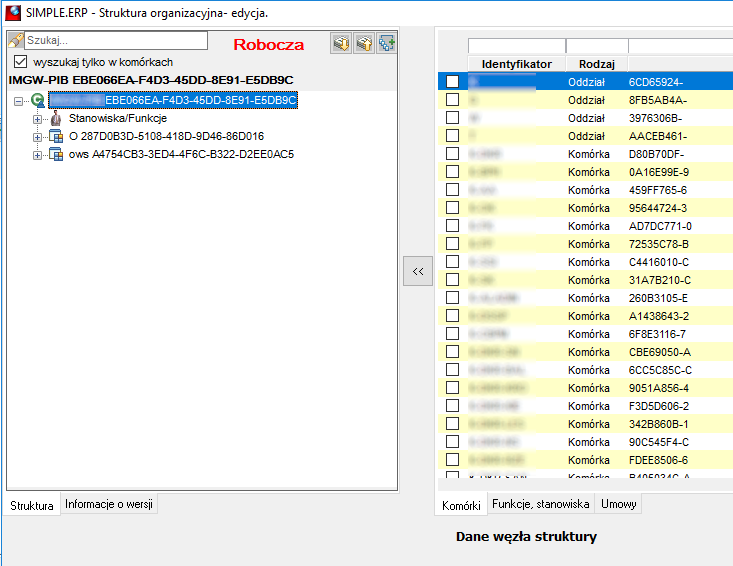
Task: Check the box in row 3976306B-
Action: [x=453, y=117]
